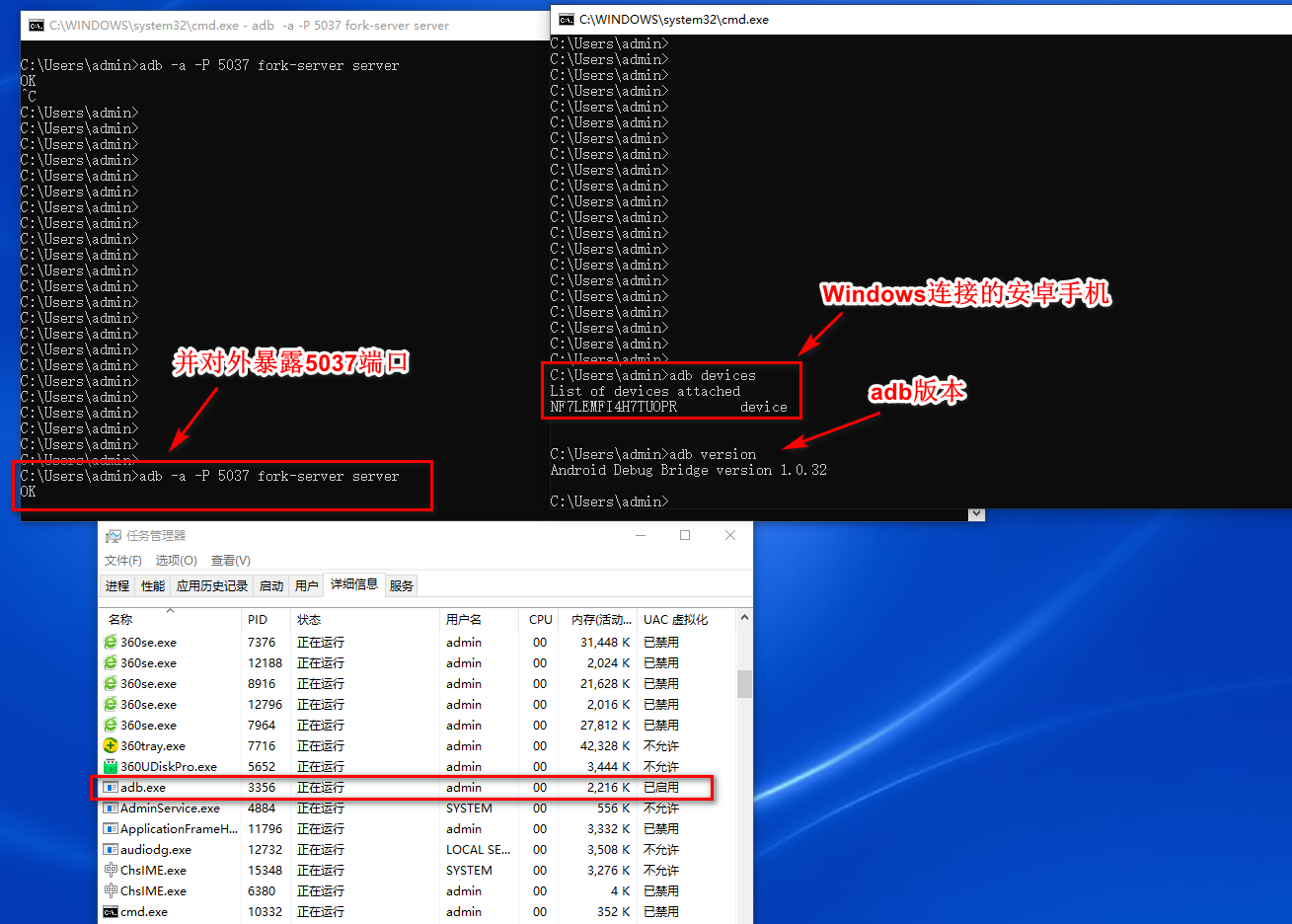Click device serial NF7LEMFI4H7TUOPR
Screen dimensions: 1292x924
[x=614, y=407]
